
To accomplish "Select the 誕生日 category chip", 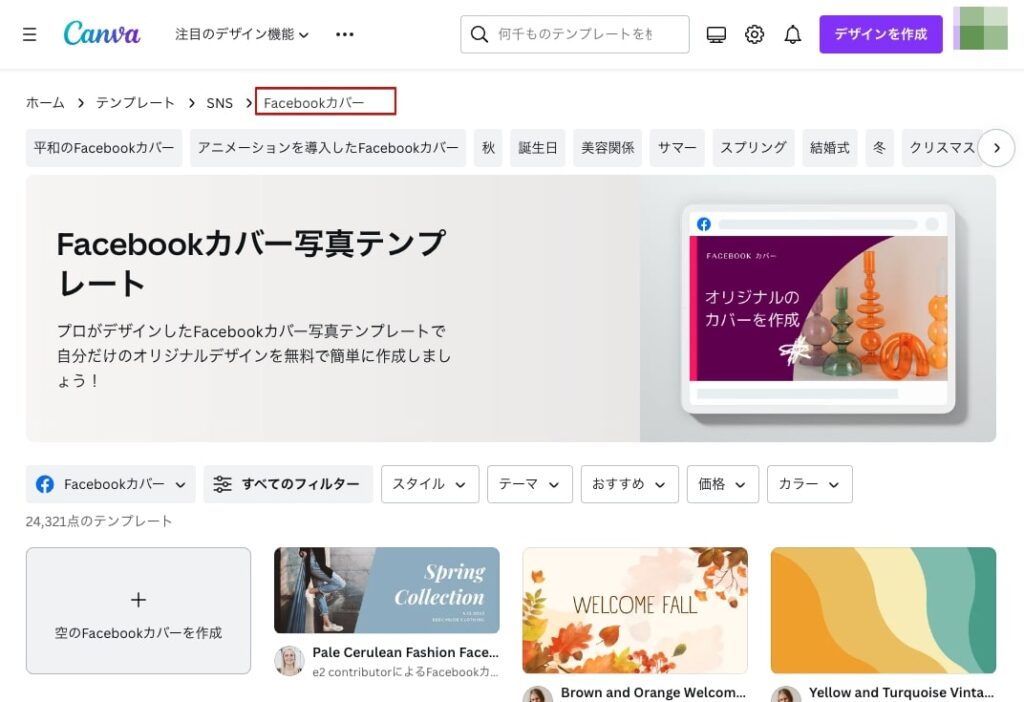I will coord(538,148).
